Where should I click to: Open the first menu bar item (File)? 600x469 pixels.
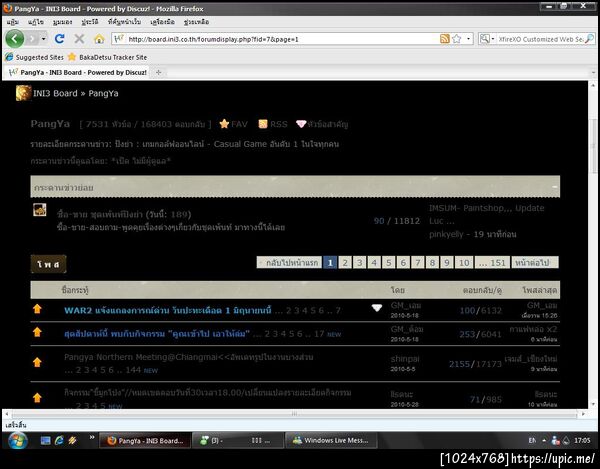pos(13,22)
